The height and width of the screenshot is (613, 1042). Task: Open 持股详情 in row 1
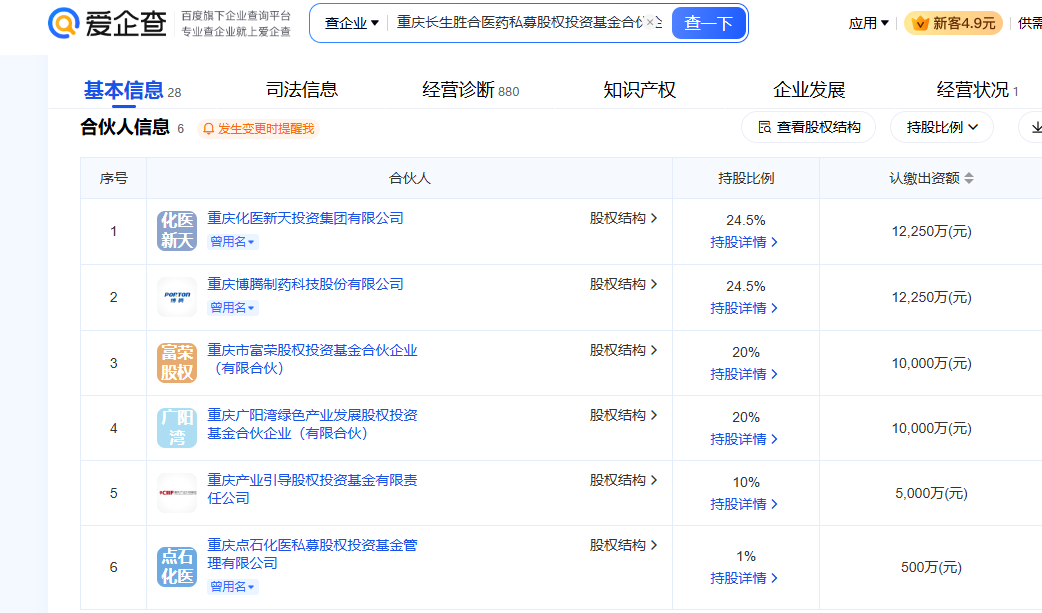pyautogui.click(x=744, y=242)
